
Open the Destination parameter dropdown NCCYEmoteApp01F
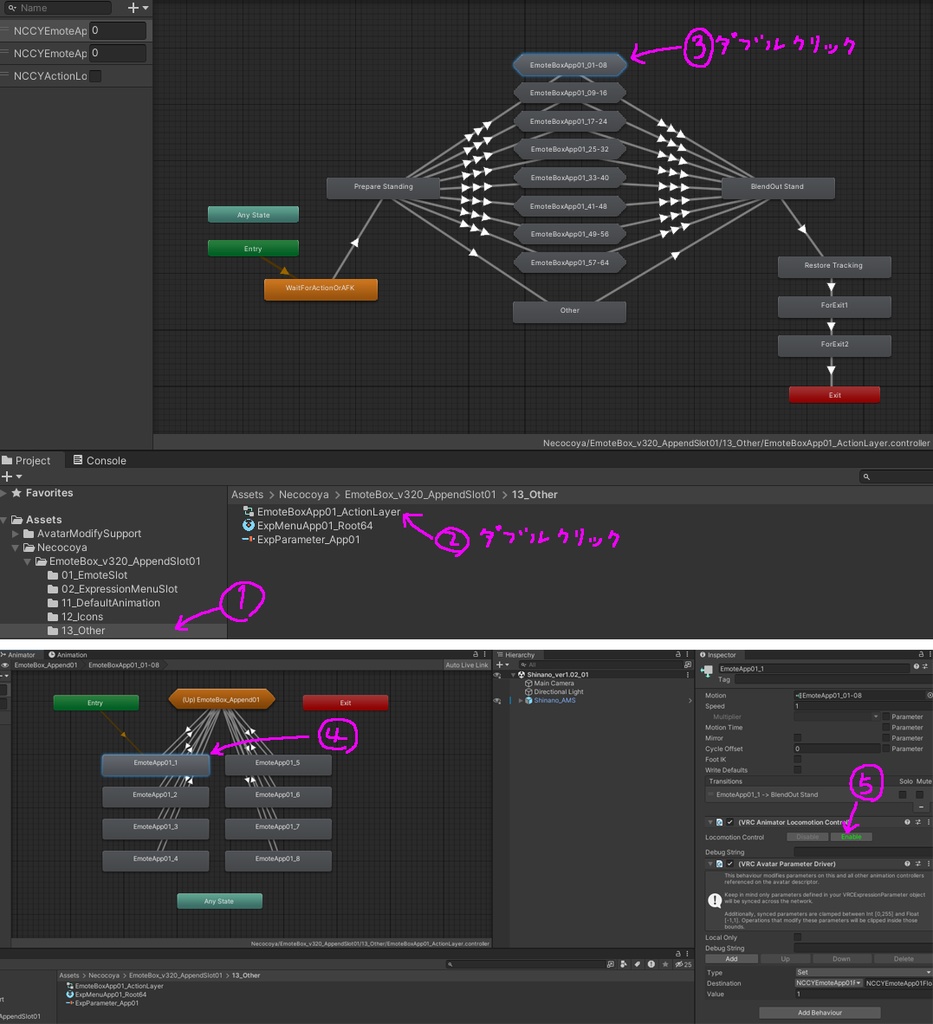[826, 983]
